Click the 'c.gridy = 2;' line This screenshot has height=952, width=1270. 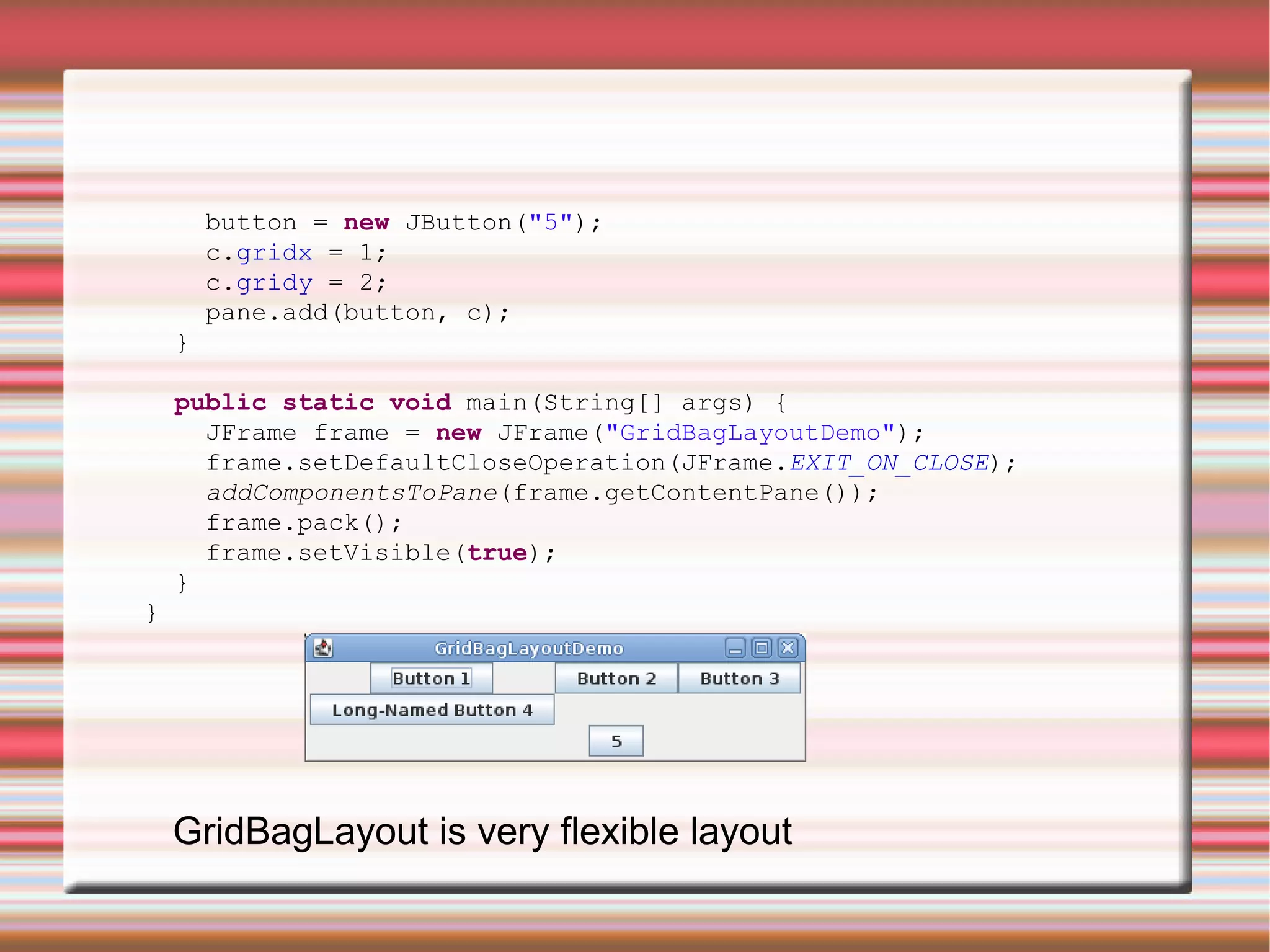pyautogui.click(x=296, y=283)
